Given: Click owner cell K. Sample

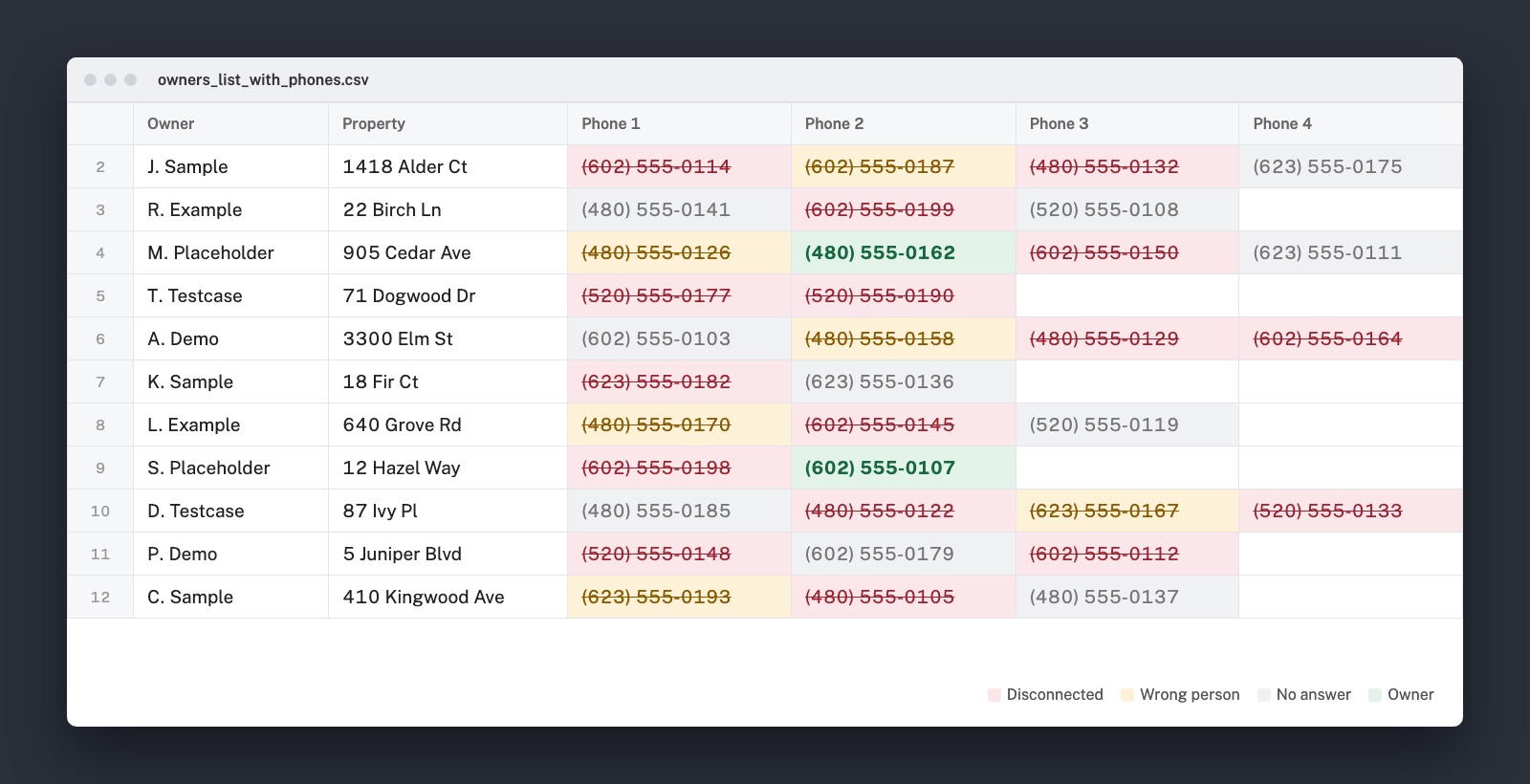Looking at the screenshot, I should tap(230, 381).
